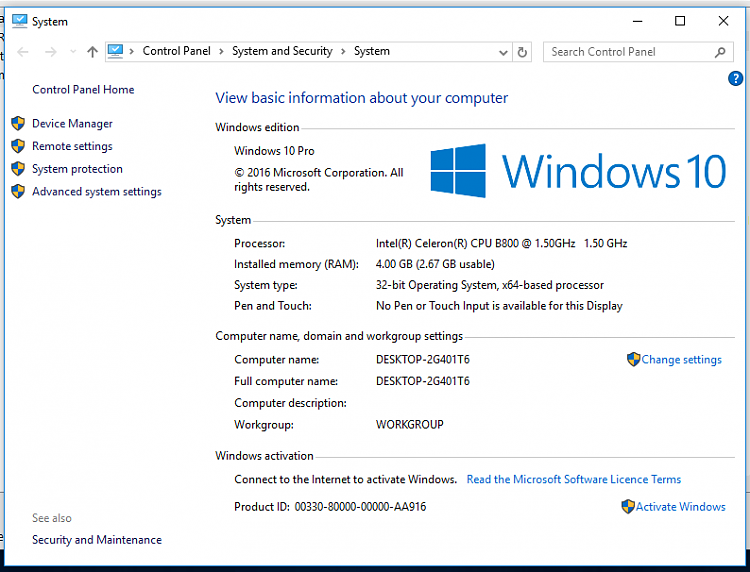Click the Search Control Panel field

(x=638, y=52)
